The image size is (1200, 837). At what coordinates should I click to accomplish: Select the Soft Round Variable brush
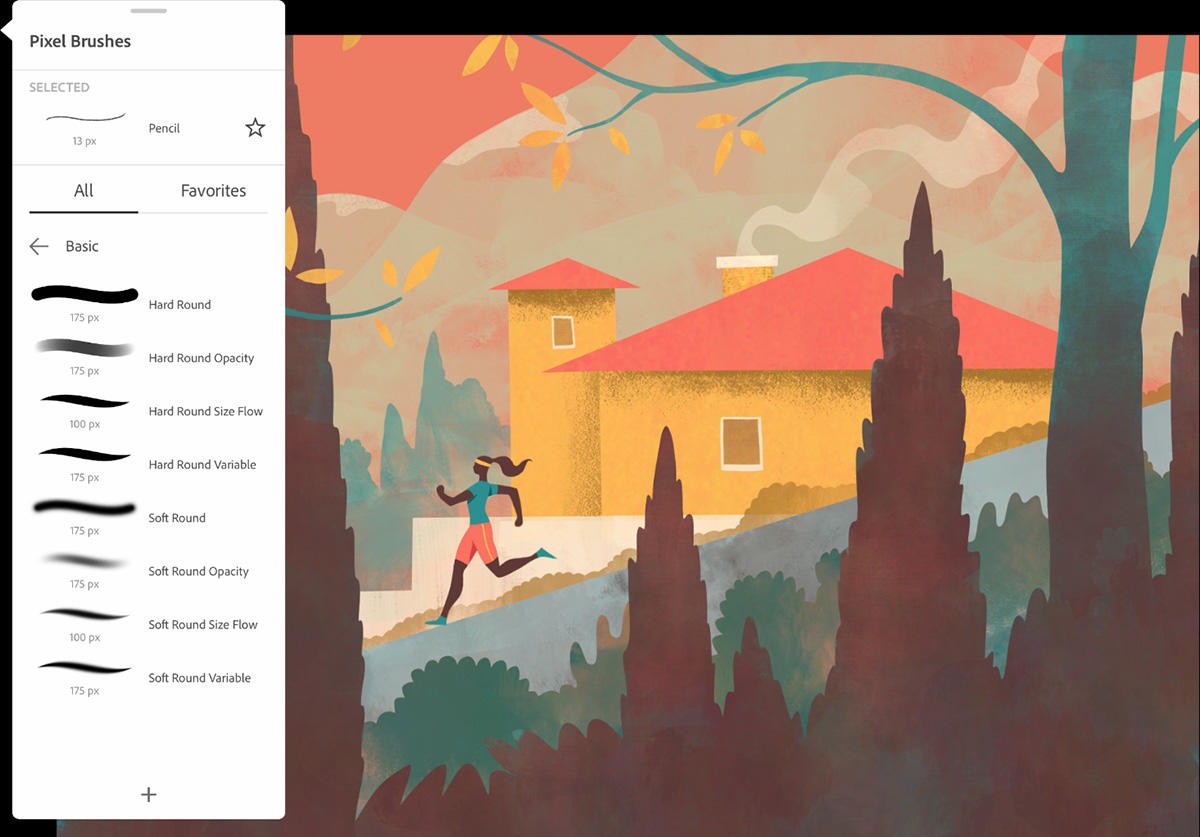tap(148, 677)
